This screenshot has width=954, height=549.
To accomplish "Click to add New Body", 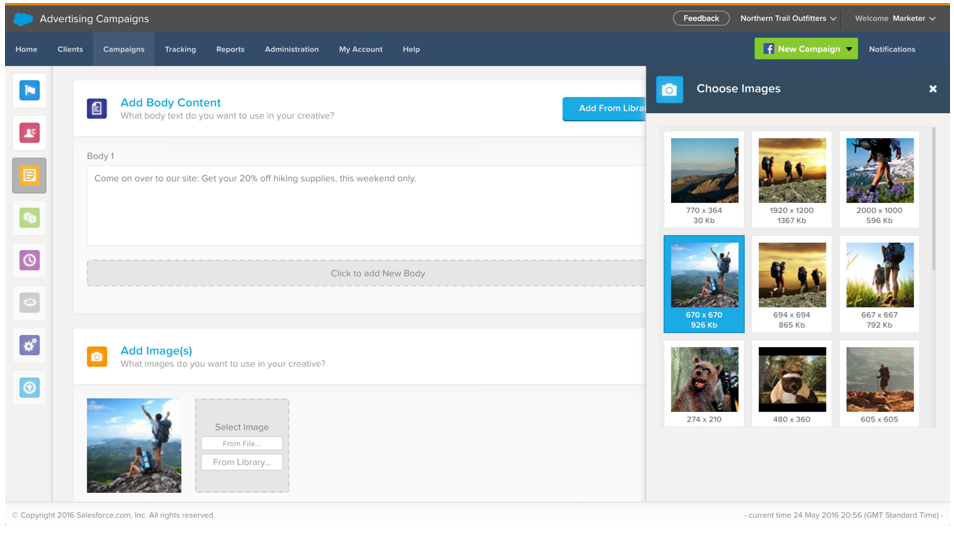I will (366, 273).
